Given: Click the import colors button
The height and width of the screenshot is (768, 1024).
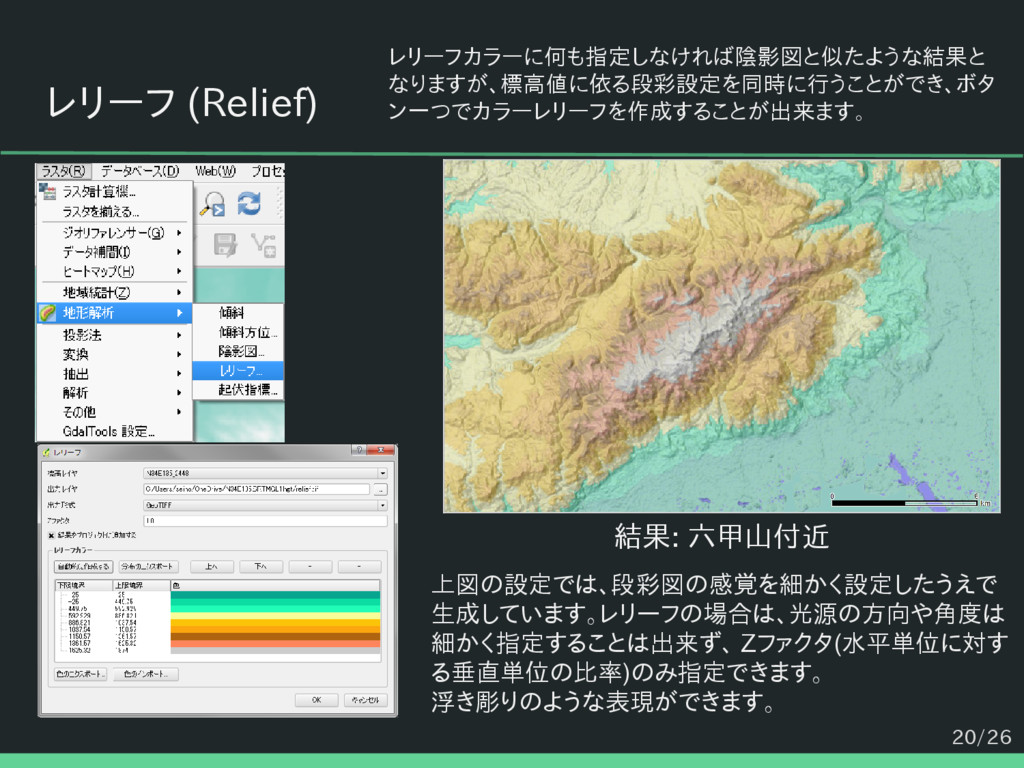Looking at the screenshot, I should coord(146,674).
